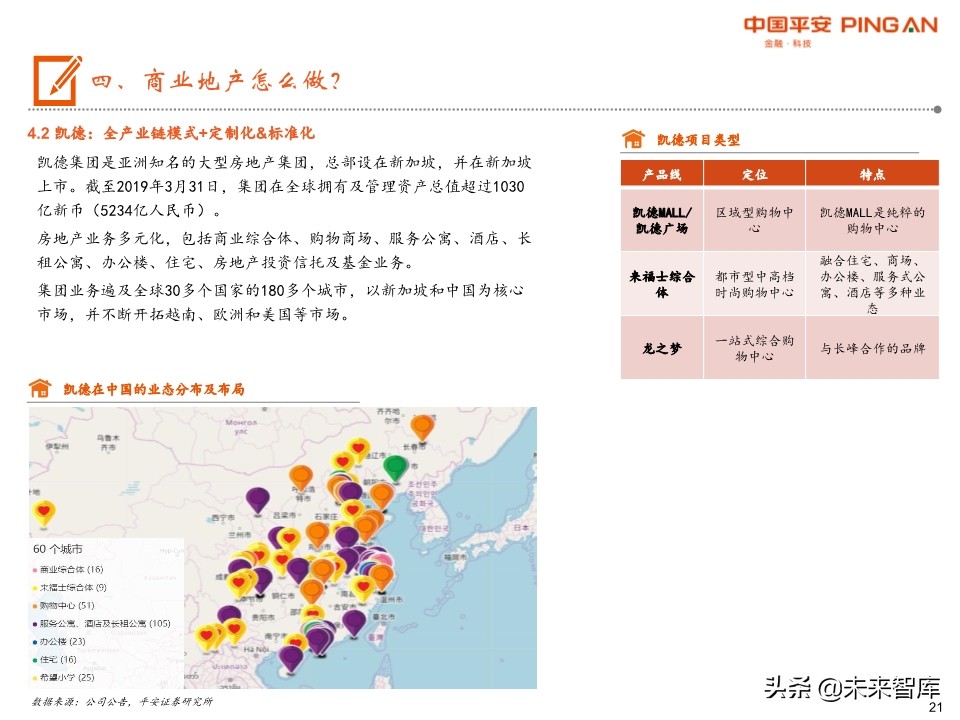Click legend entry 购物中心 (51)

coord(67,606)
